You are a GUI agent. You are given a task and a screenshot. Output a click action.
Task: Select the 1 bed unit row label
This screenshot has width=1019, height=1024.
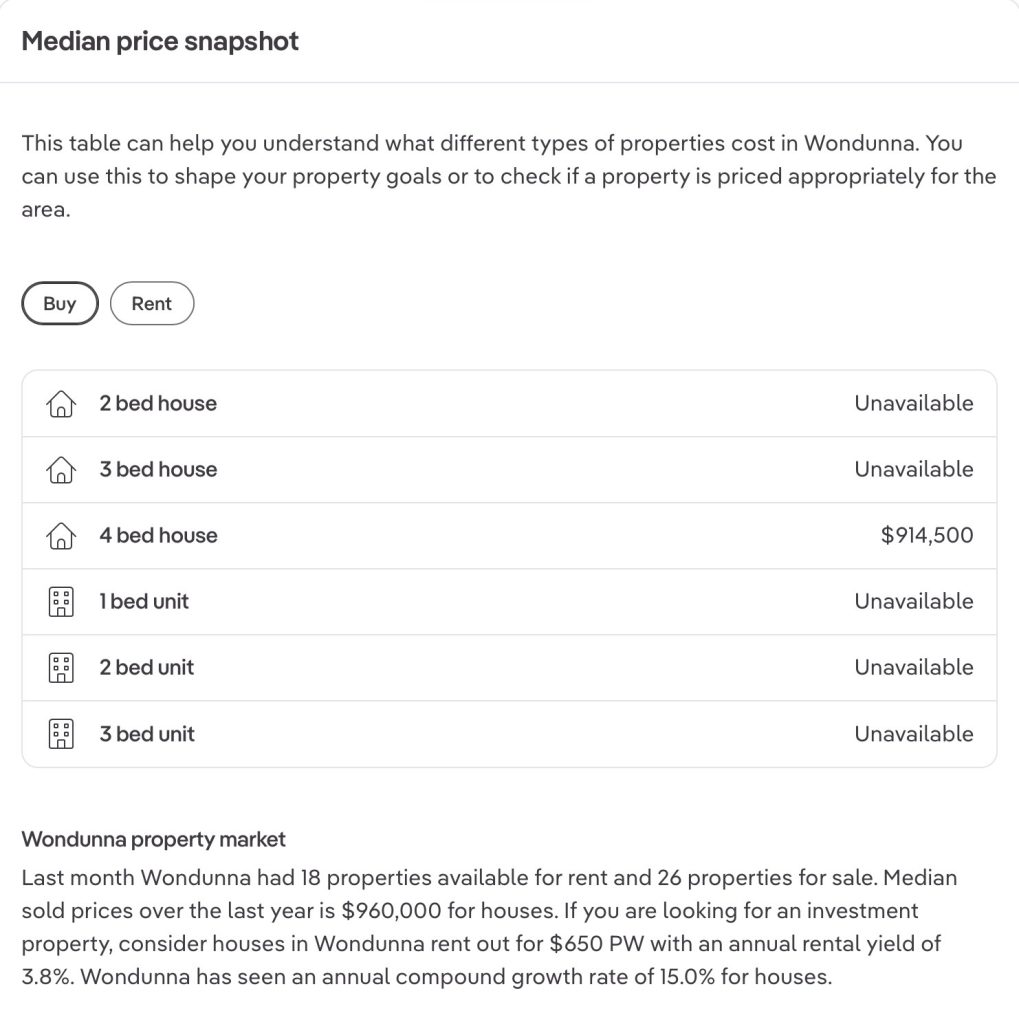tap(144, 602)
